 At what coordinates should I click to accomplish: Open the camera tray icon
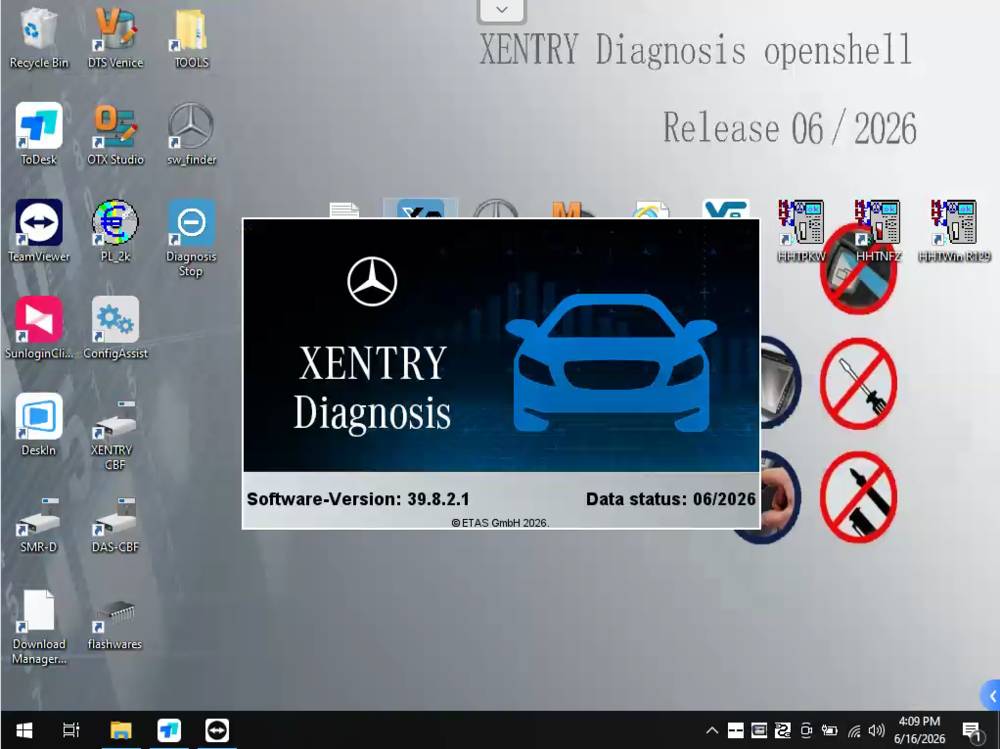806,730
